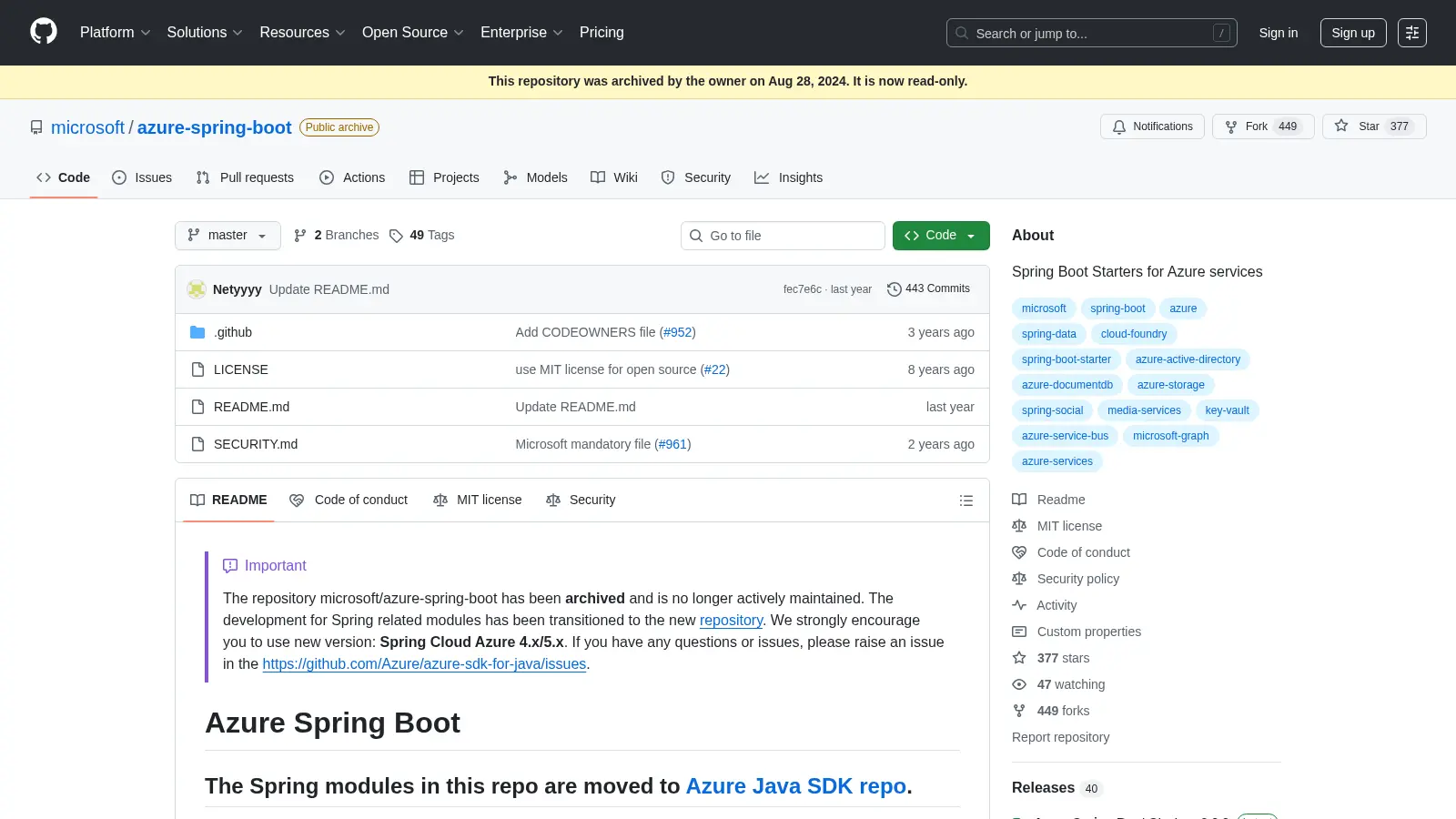Open the Security tab in repo navigation
Screen dimensions: 1456x819
(x=696, y=177)
